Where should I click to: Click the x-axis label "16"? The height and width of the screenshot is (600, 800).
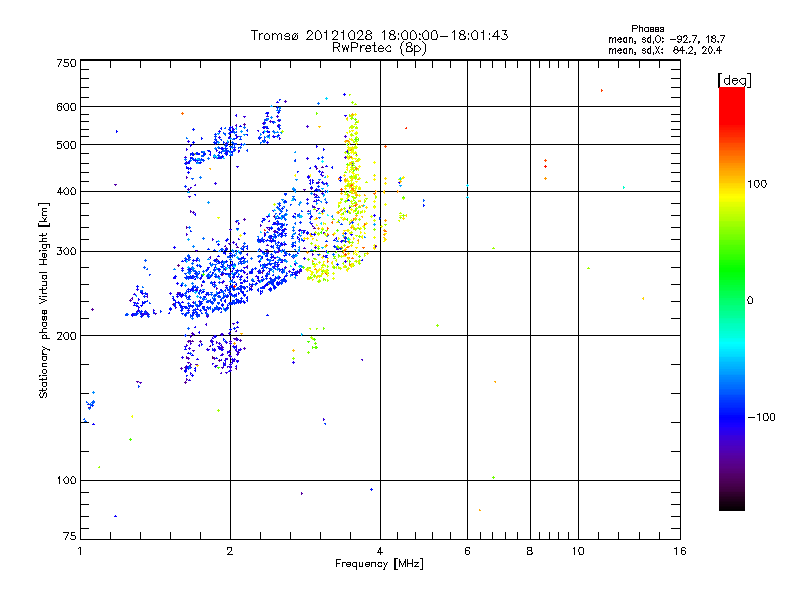click(x=680, y=551)
